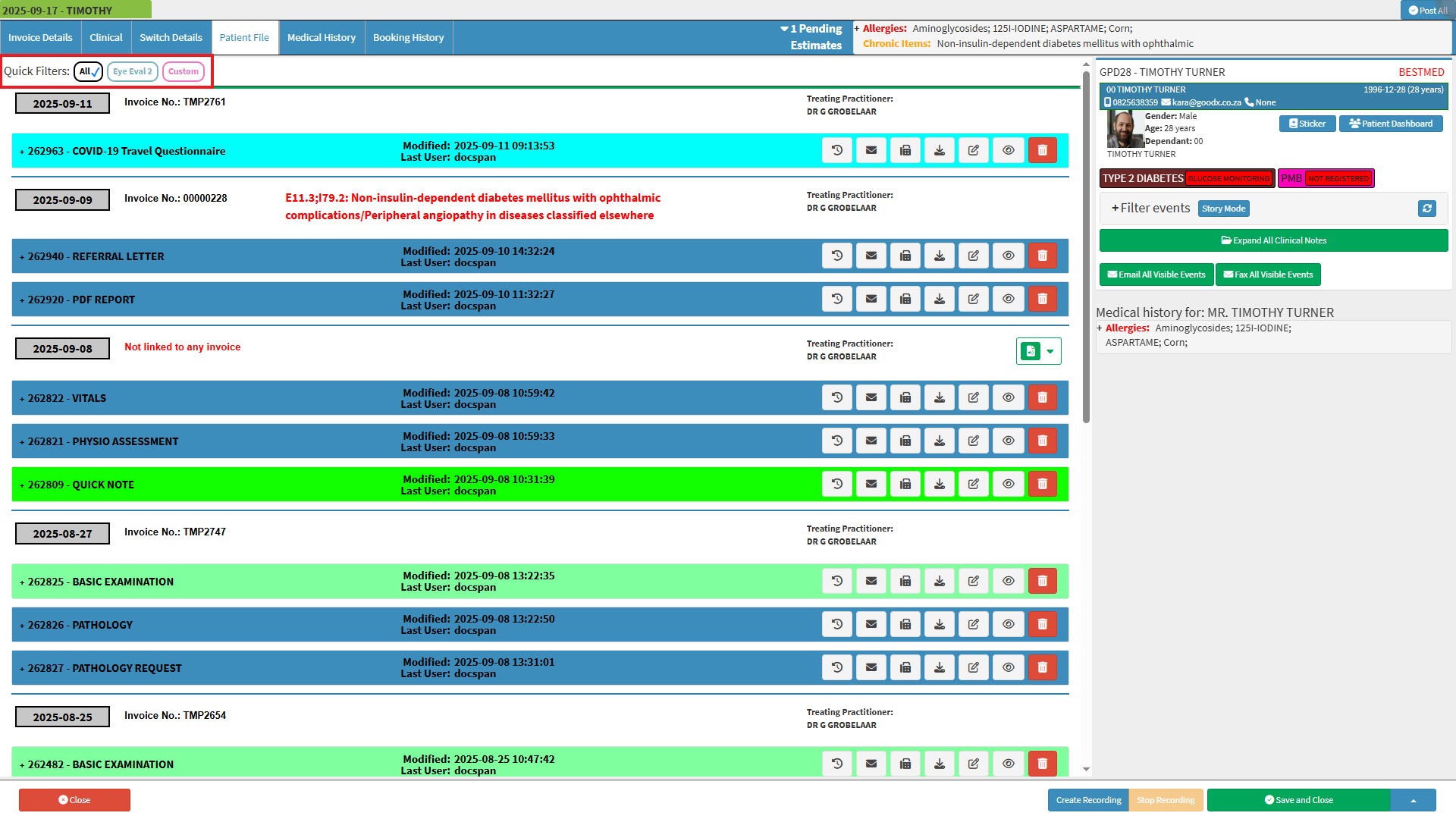Open dropdown arrow next to Save and Close

tap(1413, 800)
